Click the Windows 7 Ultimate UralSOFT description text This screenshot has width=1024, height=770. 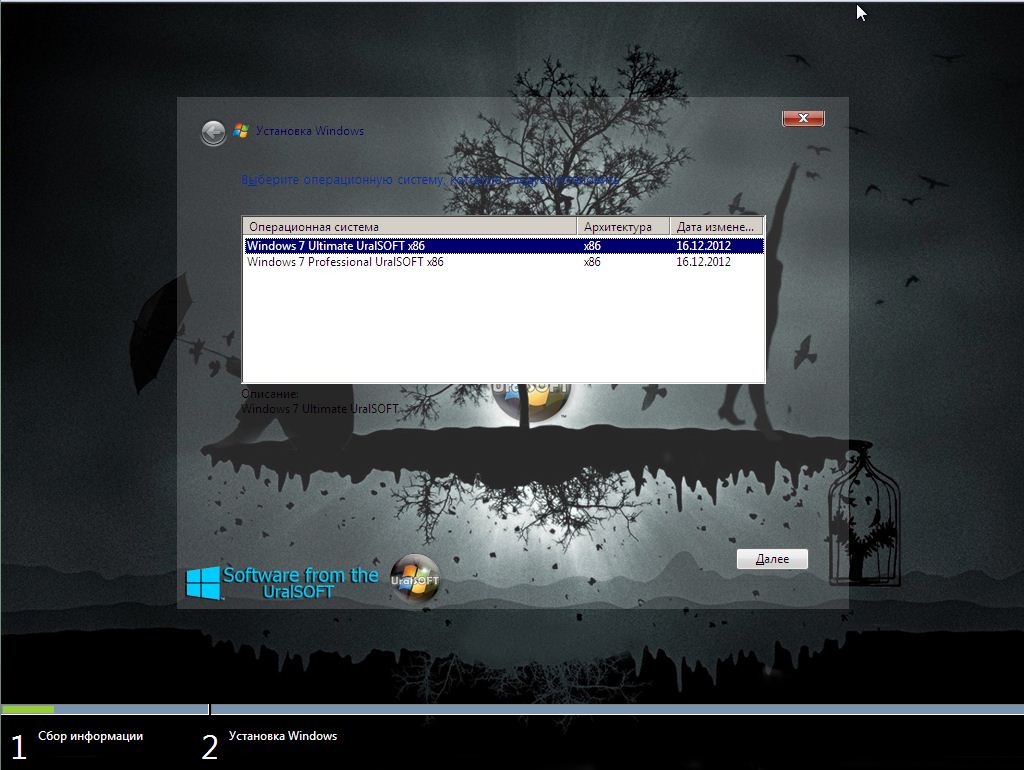(319, 409)
